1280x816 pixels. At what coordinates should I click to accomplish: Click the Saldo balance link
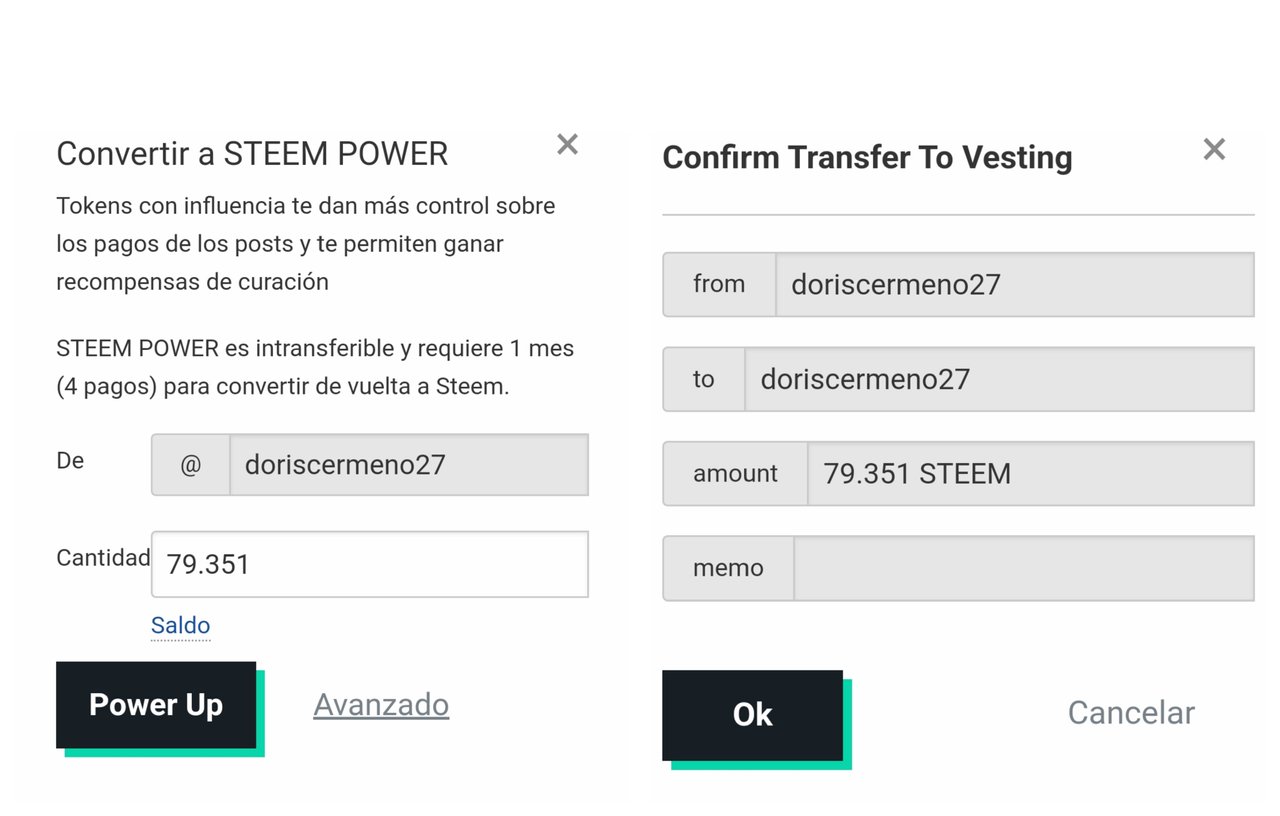coord(180,626)
